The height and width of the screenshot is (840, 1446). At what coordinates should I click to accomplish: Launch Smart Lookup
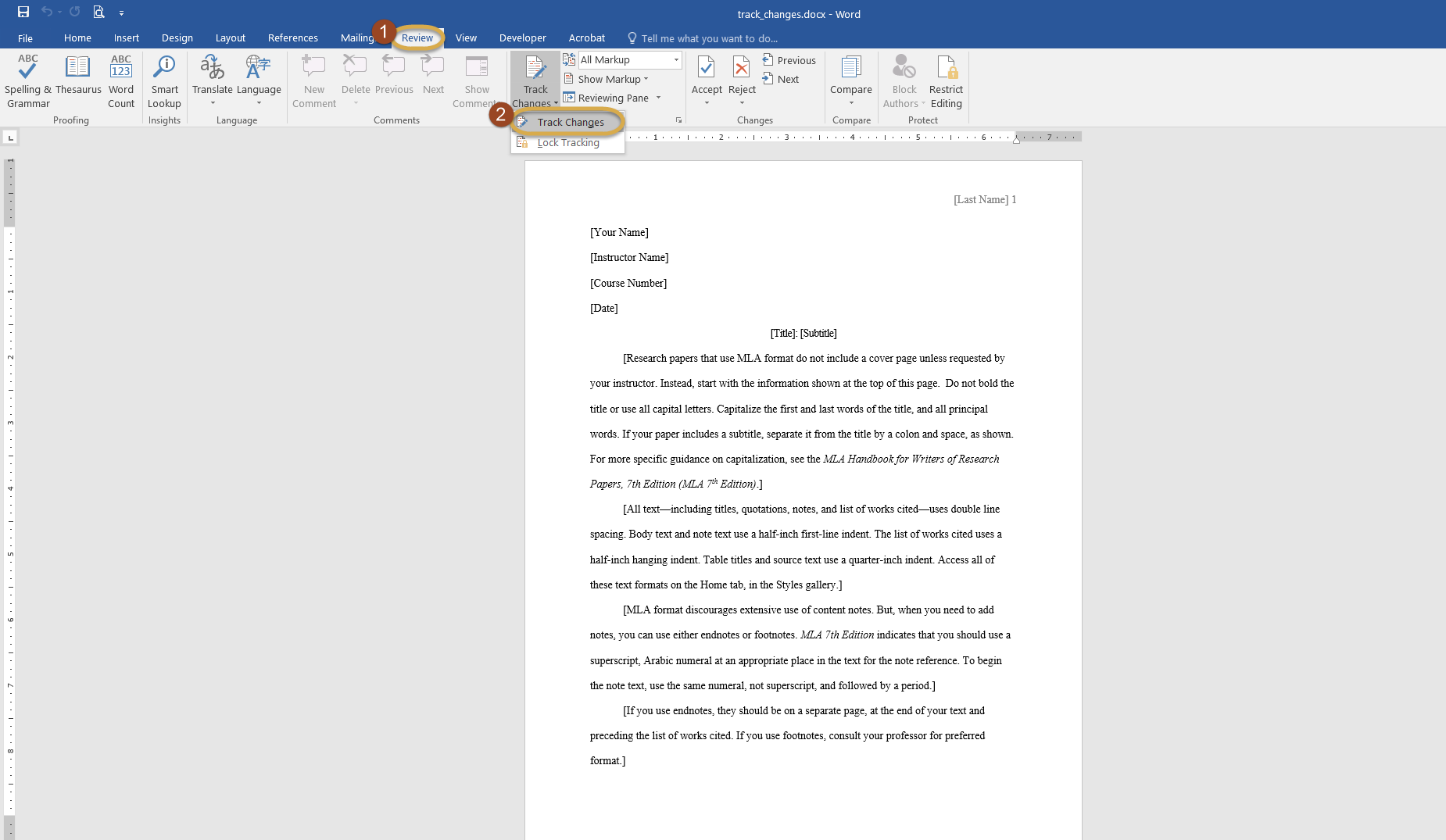click(x=164, y=69)
